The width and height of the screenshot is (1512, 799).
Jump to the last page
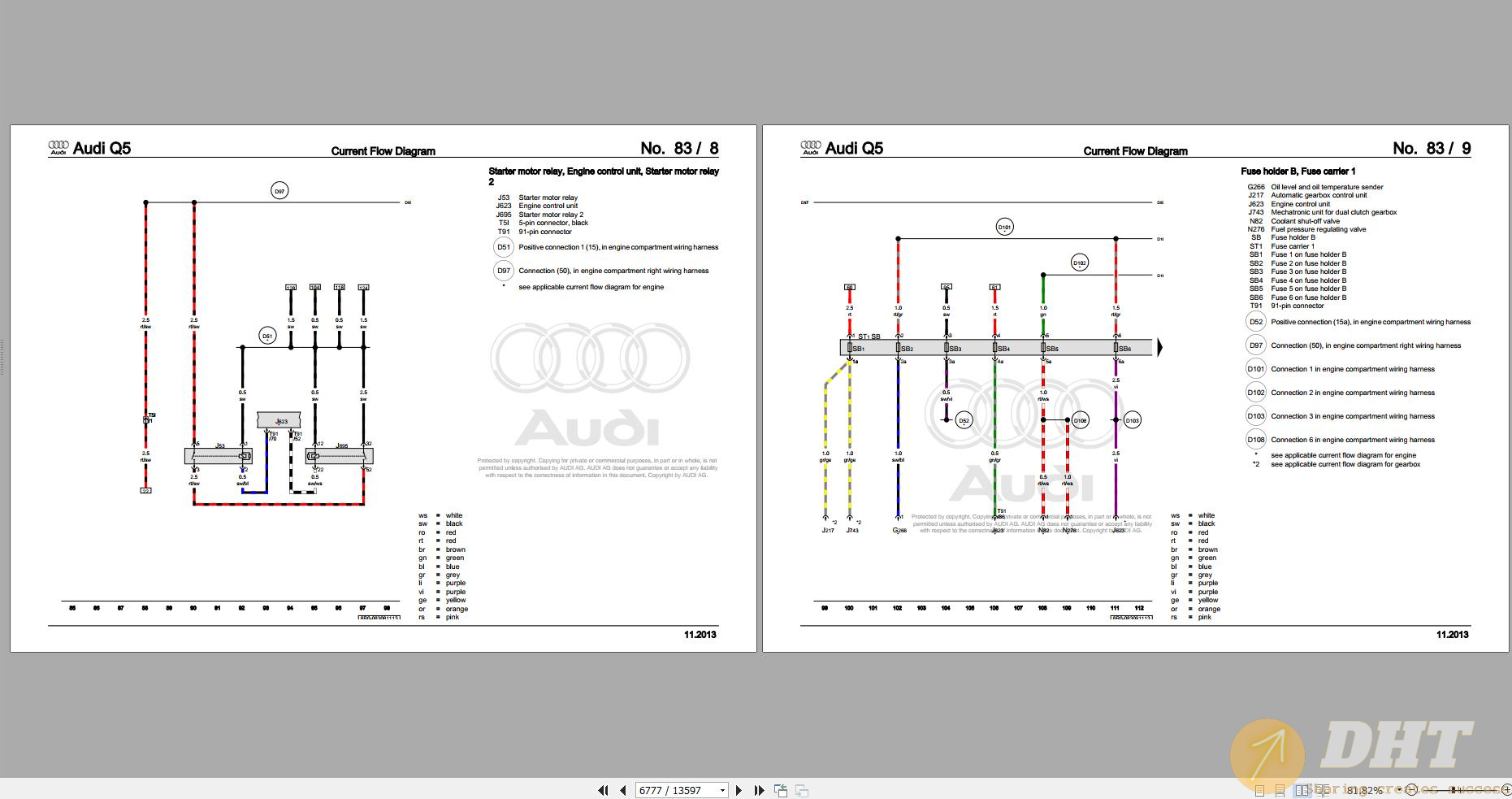coord(760,790)
